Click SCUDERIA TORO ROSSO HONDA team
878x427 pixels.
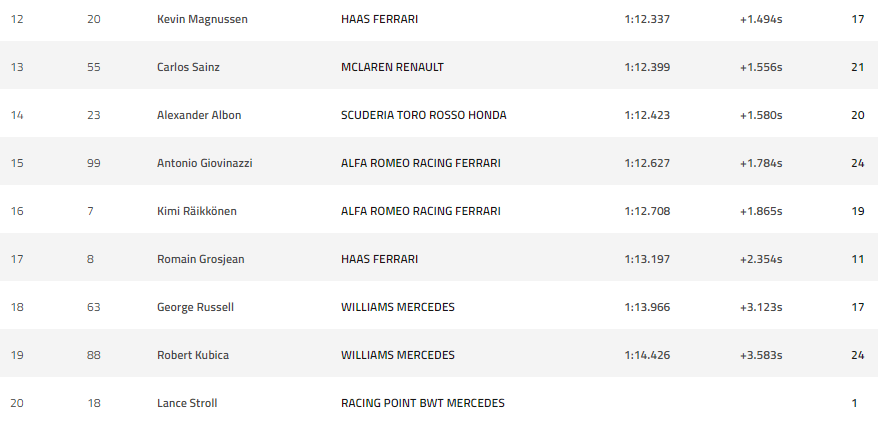pos(423,115)
